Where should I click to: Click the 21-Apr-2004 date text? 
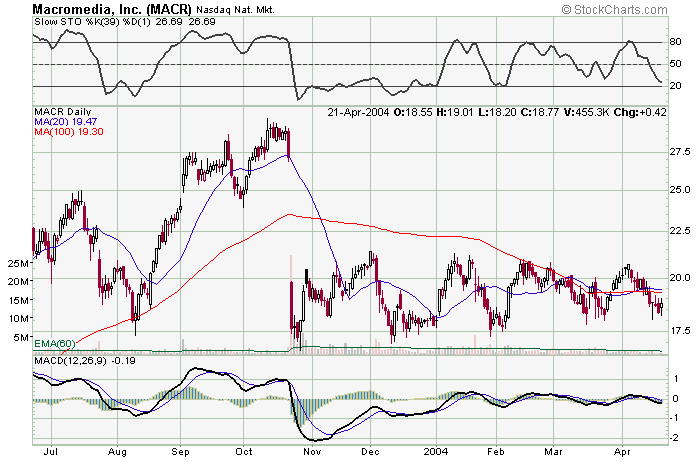358,112
